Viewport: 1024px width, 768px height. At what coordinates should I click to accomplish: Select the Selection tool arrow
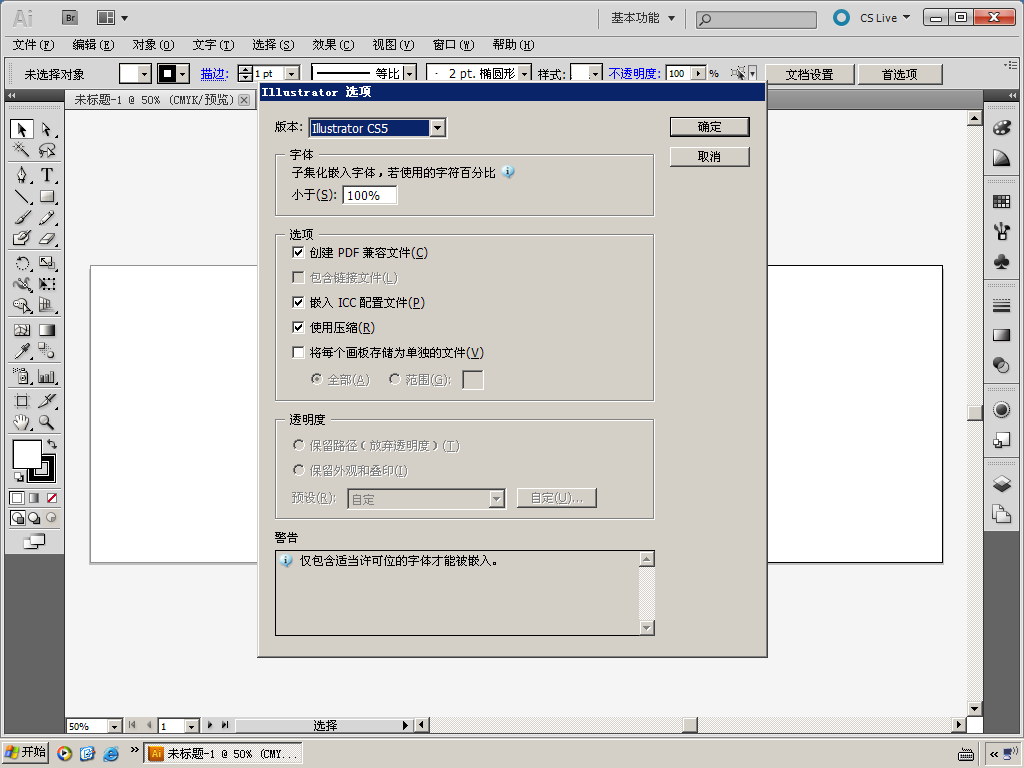[x=22, y=129]
